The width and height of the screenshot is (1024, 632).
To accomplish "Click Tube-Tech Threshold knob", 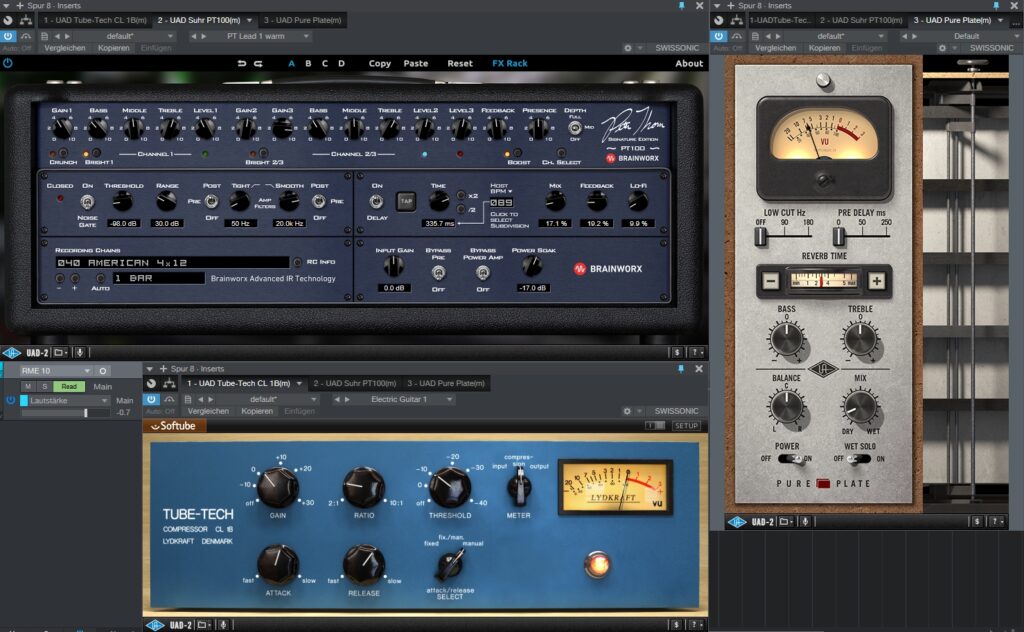I will [x=450, y=487].
